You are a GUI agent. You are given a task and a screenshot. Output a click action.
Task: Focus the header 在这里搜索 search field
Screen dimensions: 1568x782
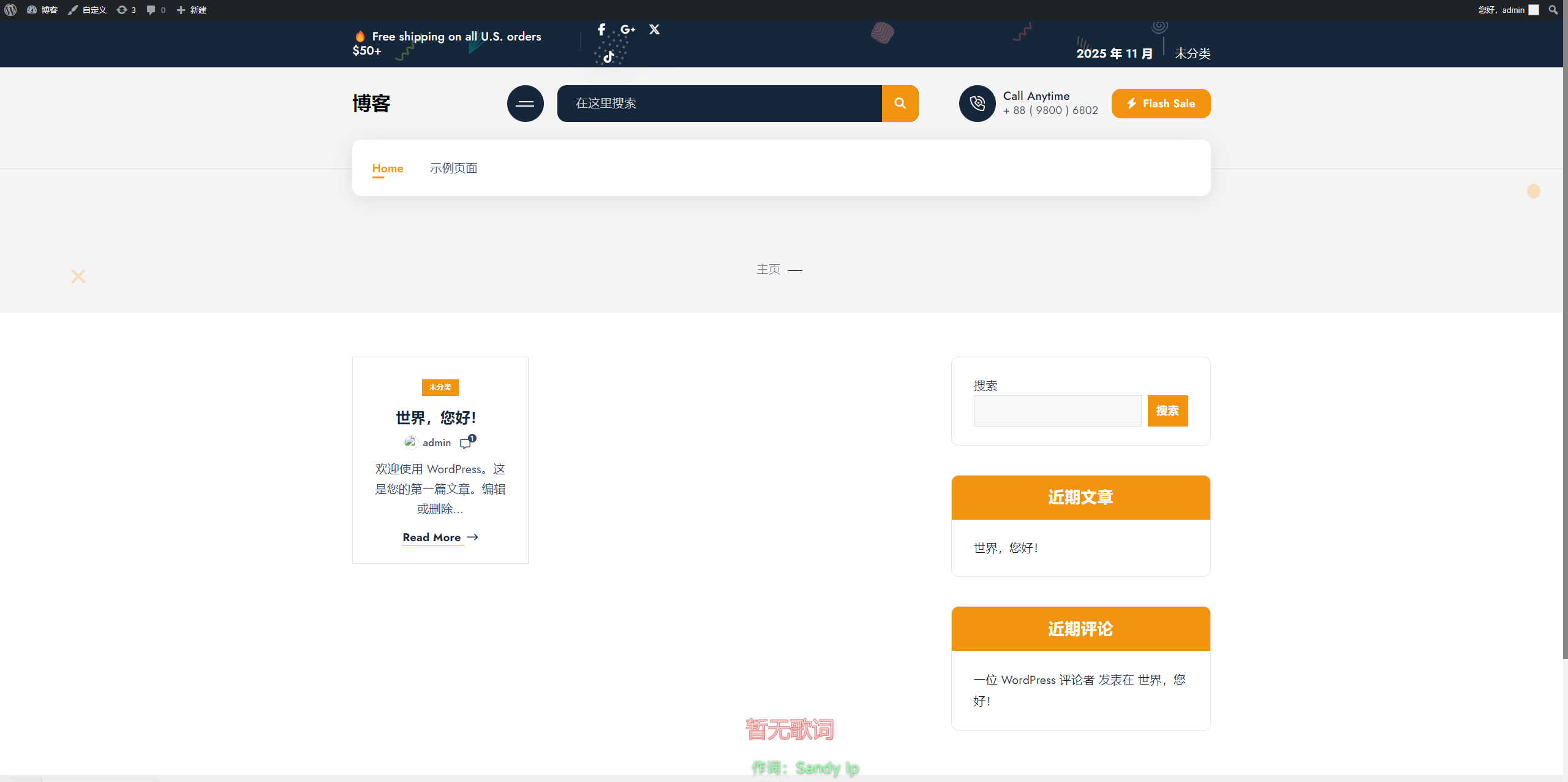[x=719, y=104]
